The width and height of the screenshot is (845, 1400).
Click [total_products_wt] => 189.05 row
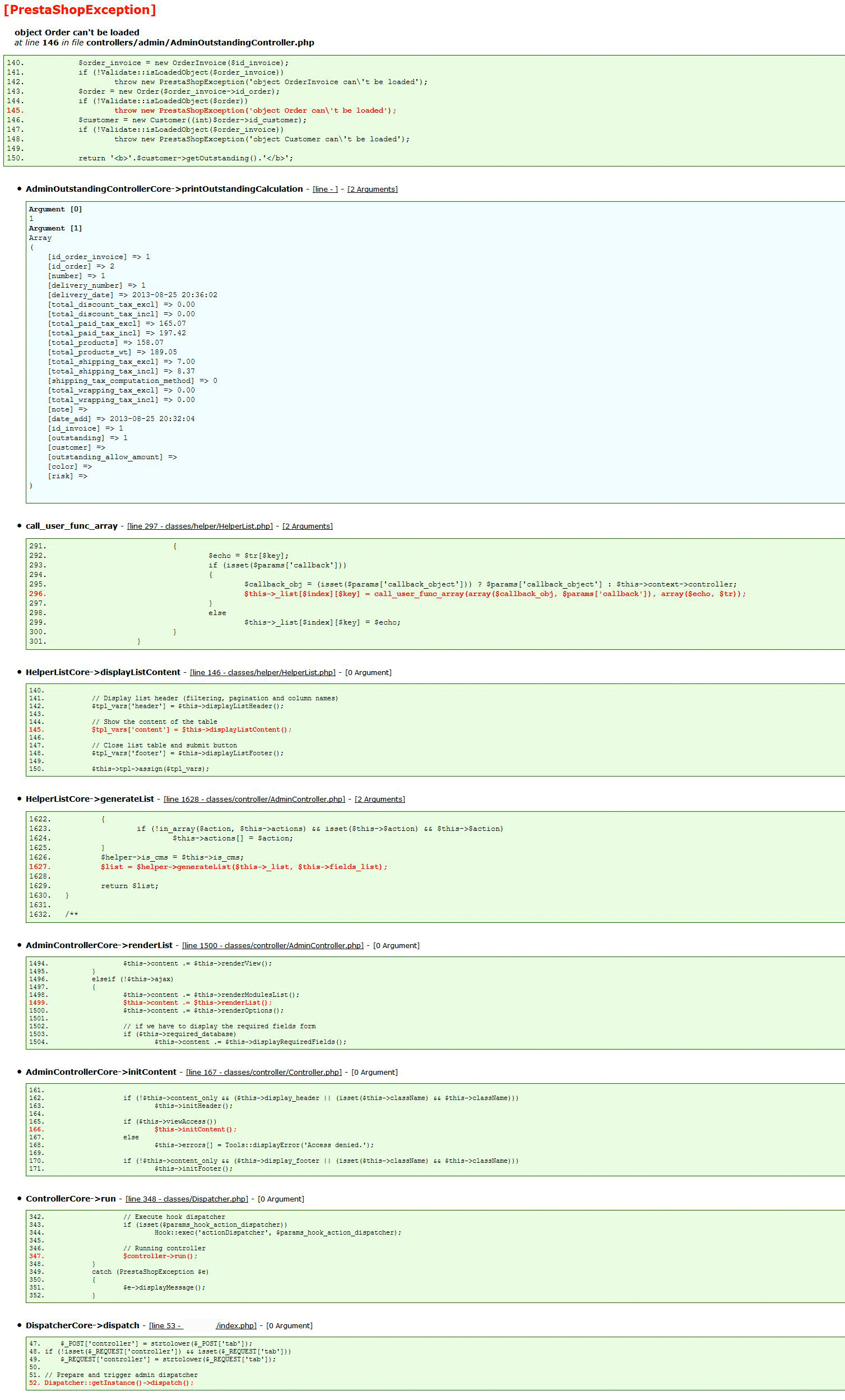point(112,352)
